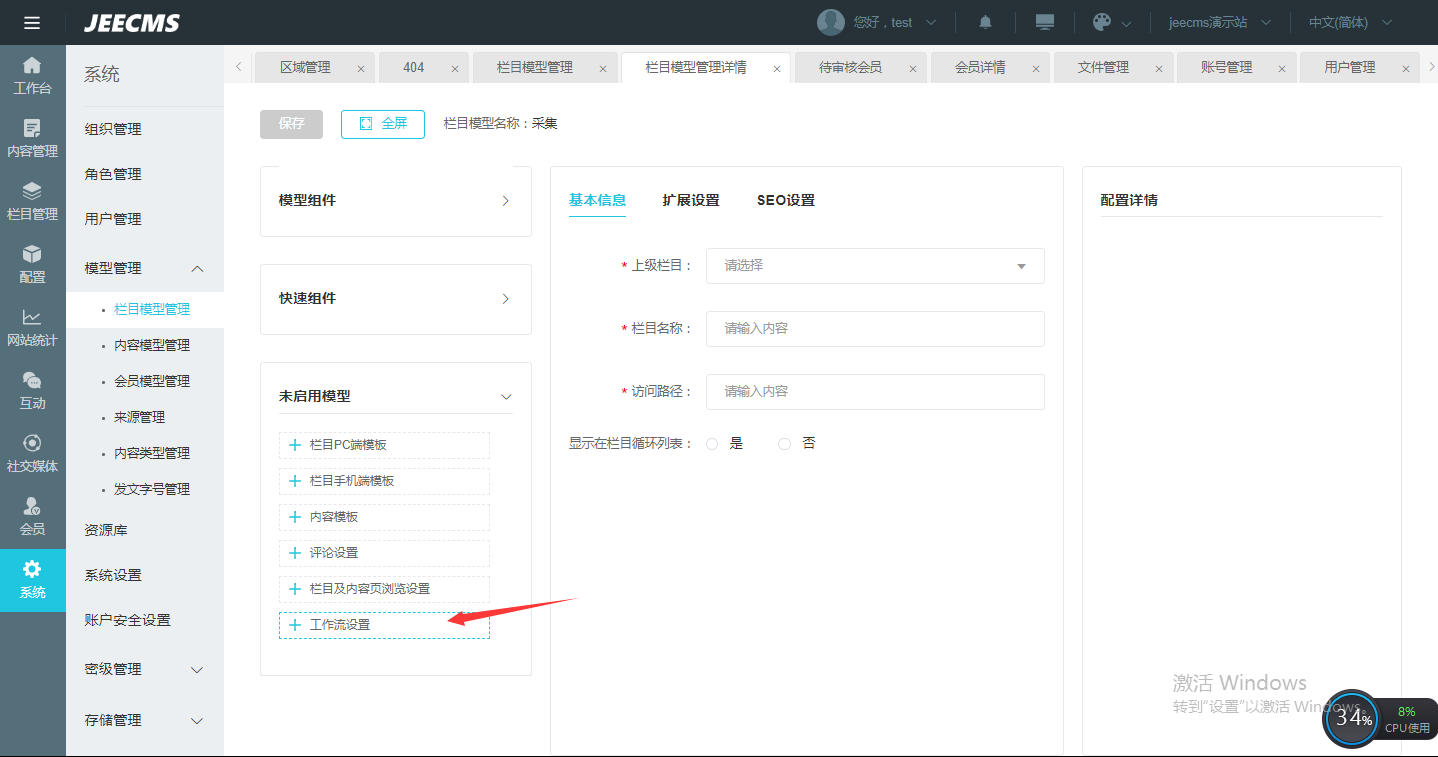1438x757 pixels.
Task: Close the 404 tab
Action: [454, 69]
